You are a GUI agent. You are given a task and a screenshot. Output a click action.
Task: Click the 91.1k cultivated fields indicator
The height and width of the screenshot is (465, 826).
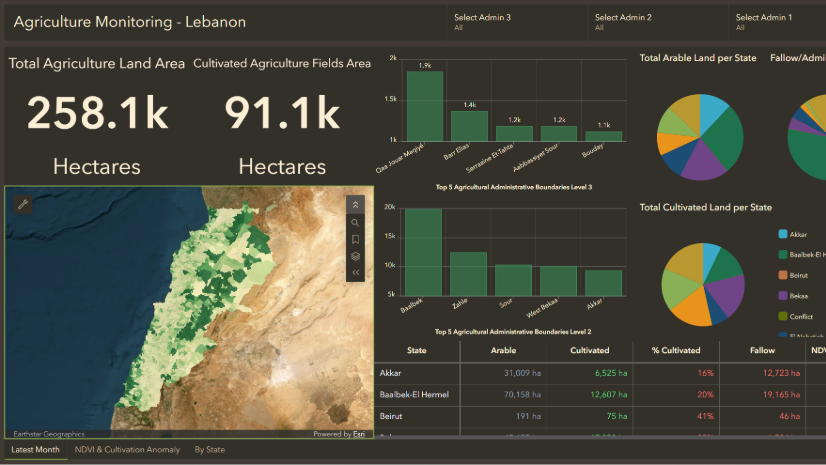282,113
